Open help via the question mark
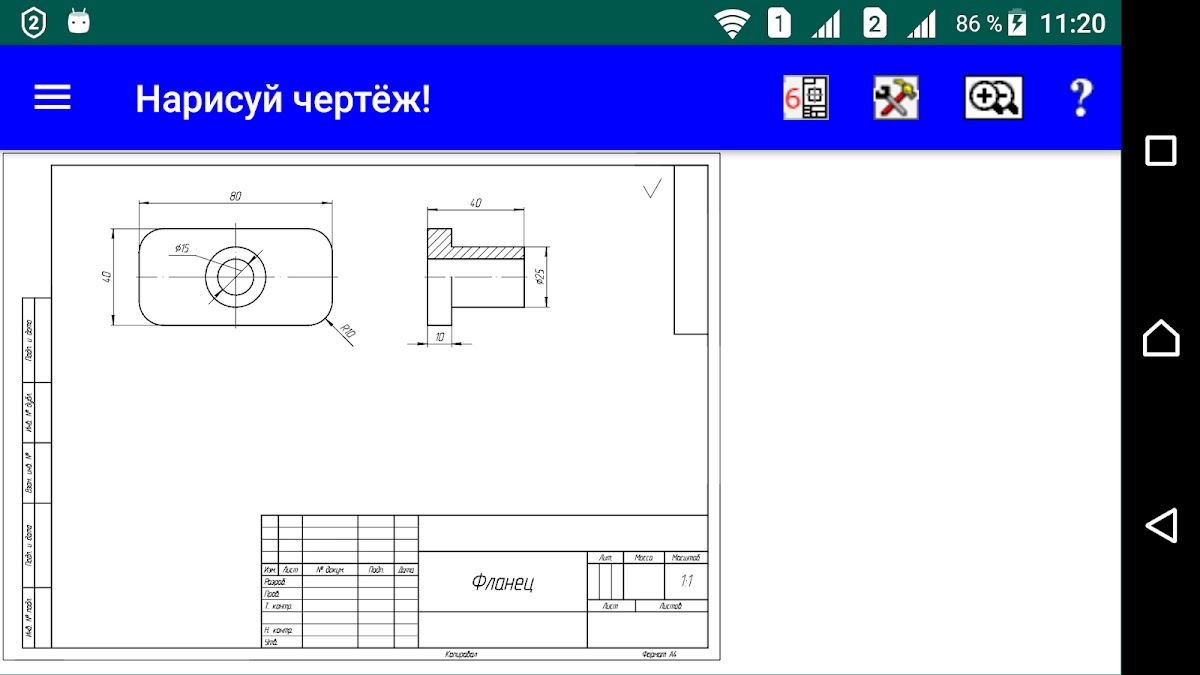The image size is (1200, 675). (1080, 98)
